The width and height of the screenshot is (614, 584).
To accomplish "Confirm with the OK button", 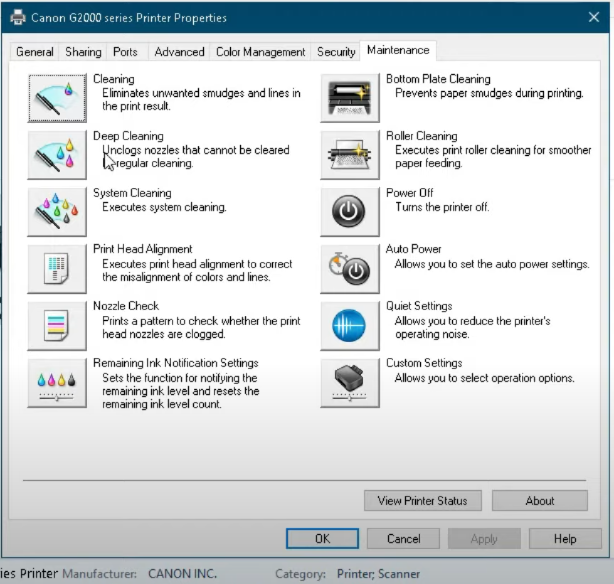I will 322,539.
